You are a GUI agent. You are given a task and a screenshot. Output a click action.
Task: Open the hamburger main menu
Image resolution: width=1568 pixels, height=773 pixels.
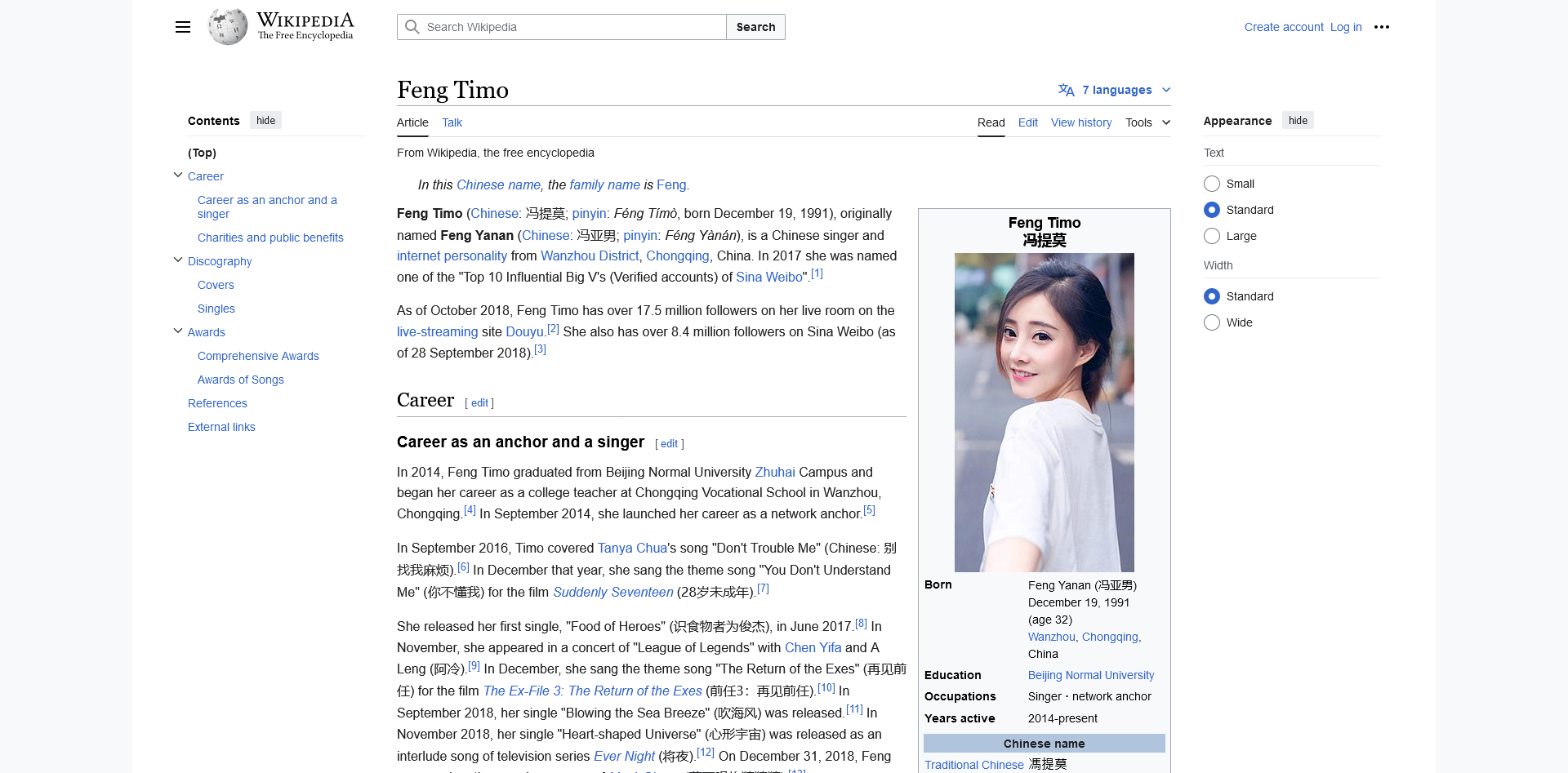[x=183, y=27]
